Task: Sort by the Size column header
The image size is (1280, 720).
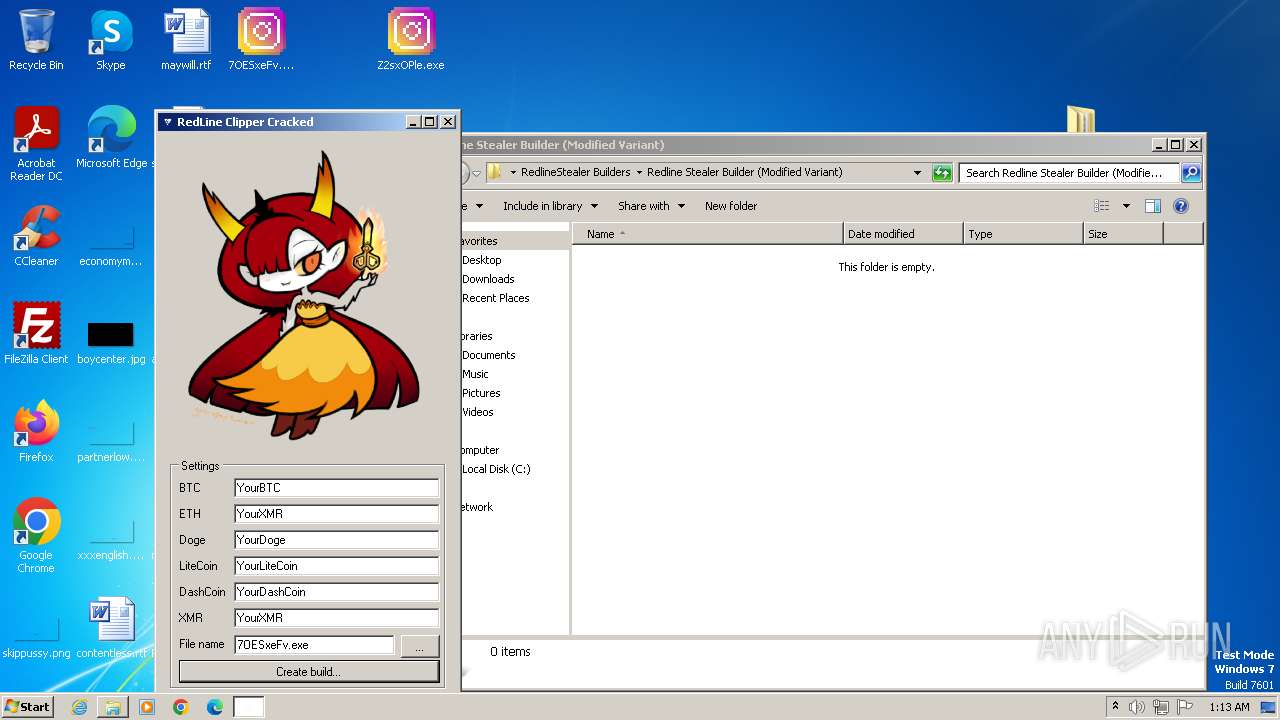Action: (x=1123, y=234)
